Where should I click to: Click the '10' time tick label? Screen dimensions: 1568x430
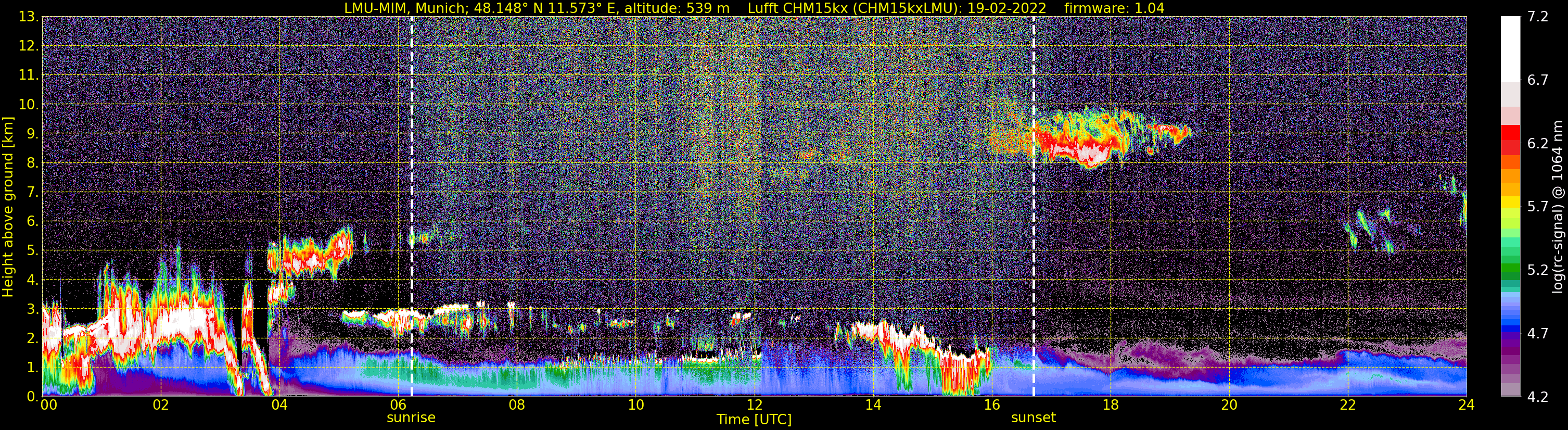[635, 405]
